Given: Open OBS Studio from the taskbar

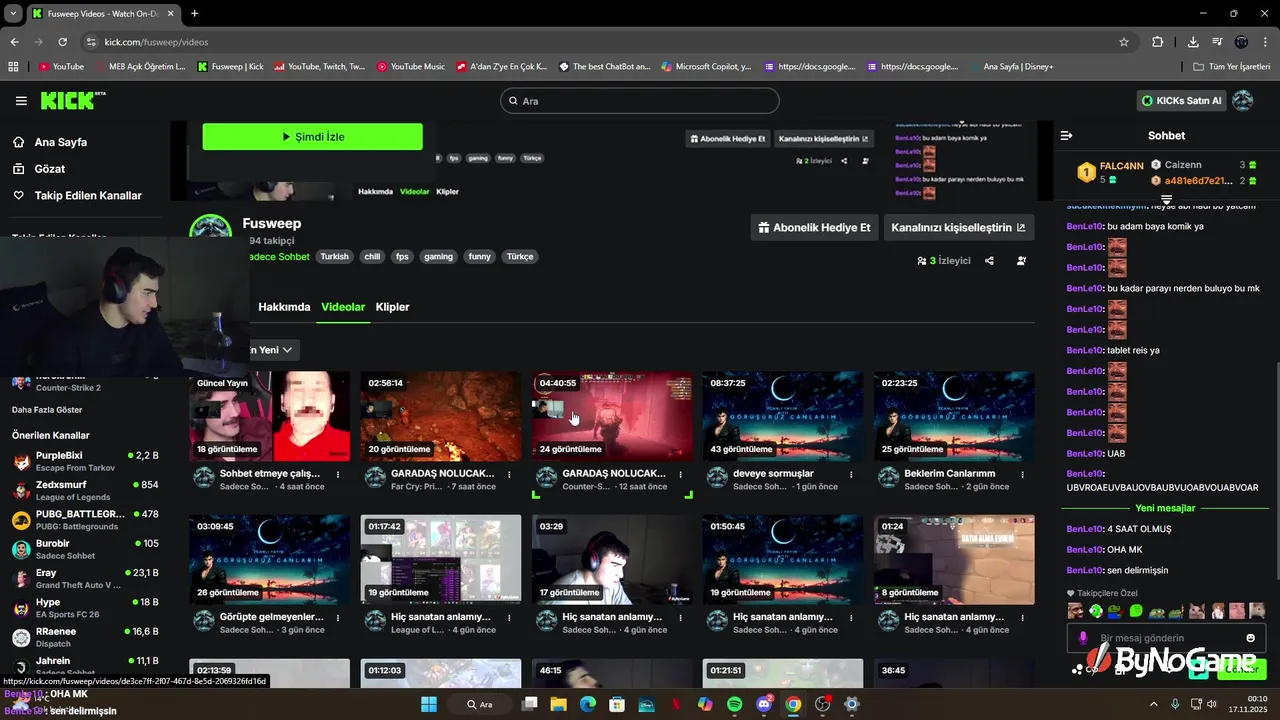Looking at the screenshot, I should point(822,704).
